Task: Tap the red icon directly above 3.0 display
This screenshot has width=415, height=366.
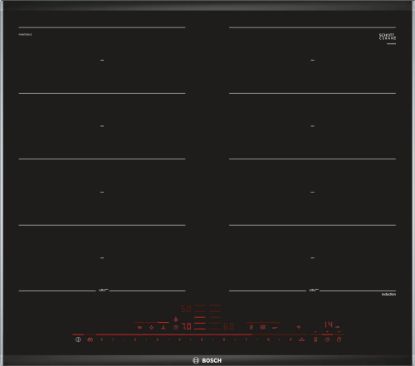Action: 175,319
